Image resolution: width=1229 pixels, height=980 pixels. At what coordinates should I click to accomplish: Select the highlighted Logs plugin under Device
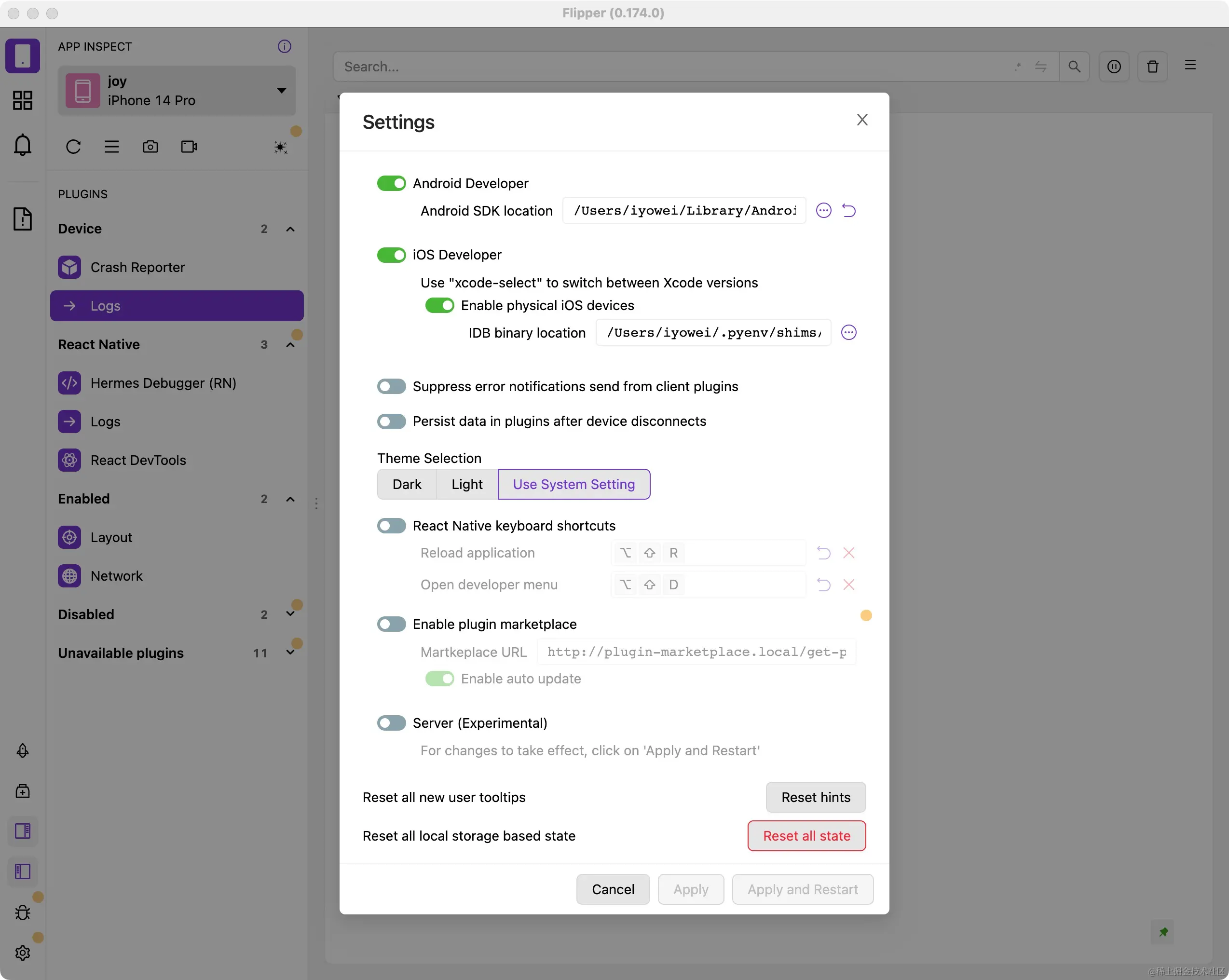[177, 306]
